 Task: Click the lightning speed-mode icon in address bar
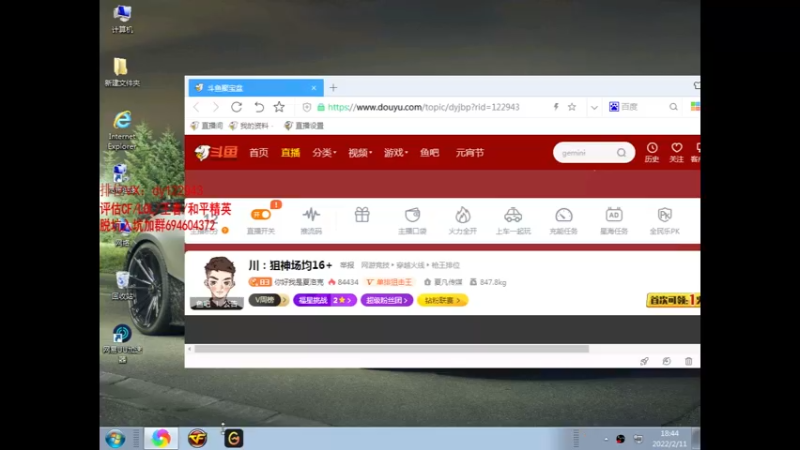pyautogui.click(x=556, y=107)
